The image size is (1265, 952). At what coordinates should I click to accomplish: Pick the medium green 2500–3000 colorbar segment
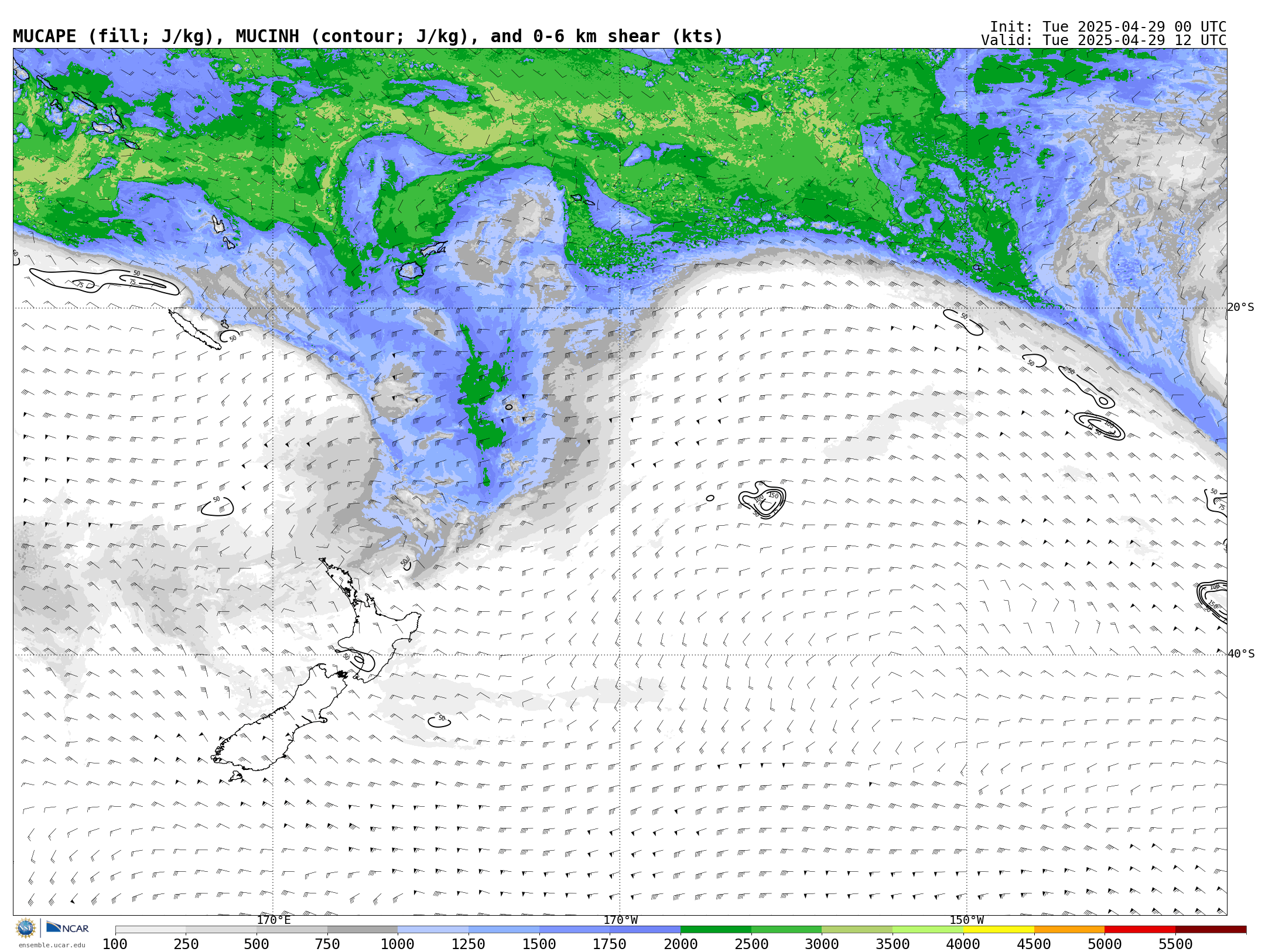point(787,930)
